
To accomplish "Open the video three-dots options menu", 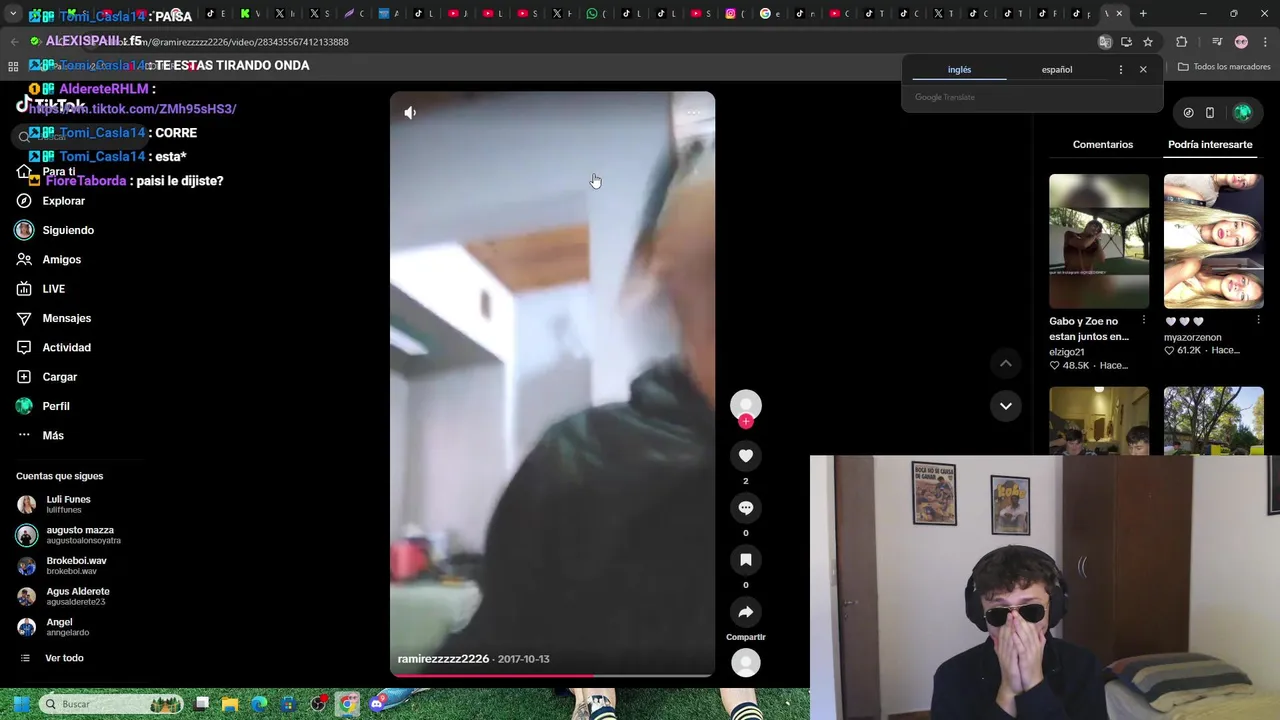I will [x=694, y=113].
